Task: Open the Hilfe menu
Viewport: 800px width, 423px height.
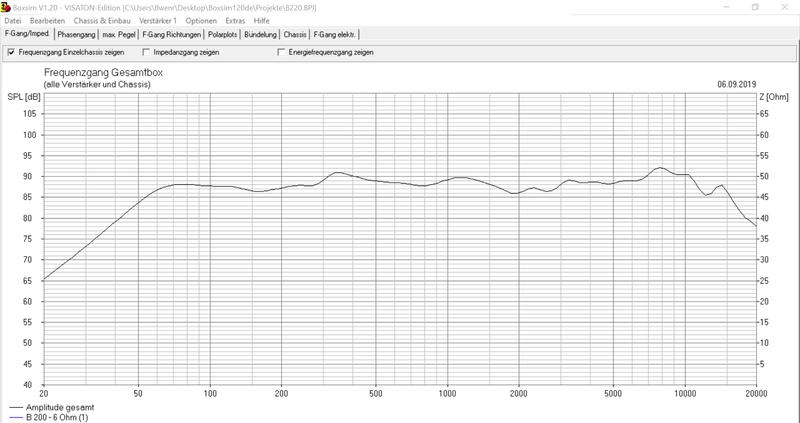Action: tap(262, 21)
